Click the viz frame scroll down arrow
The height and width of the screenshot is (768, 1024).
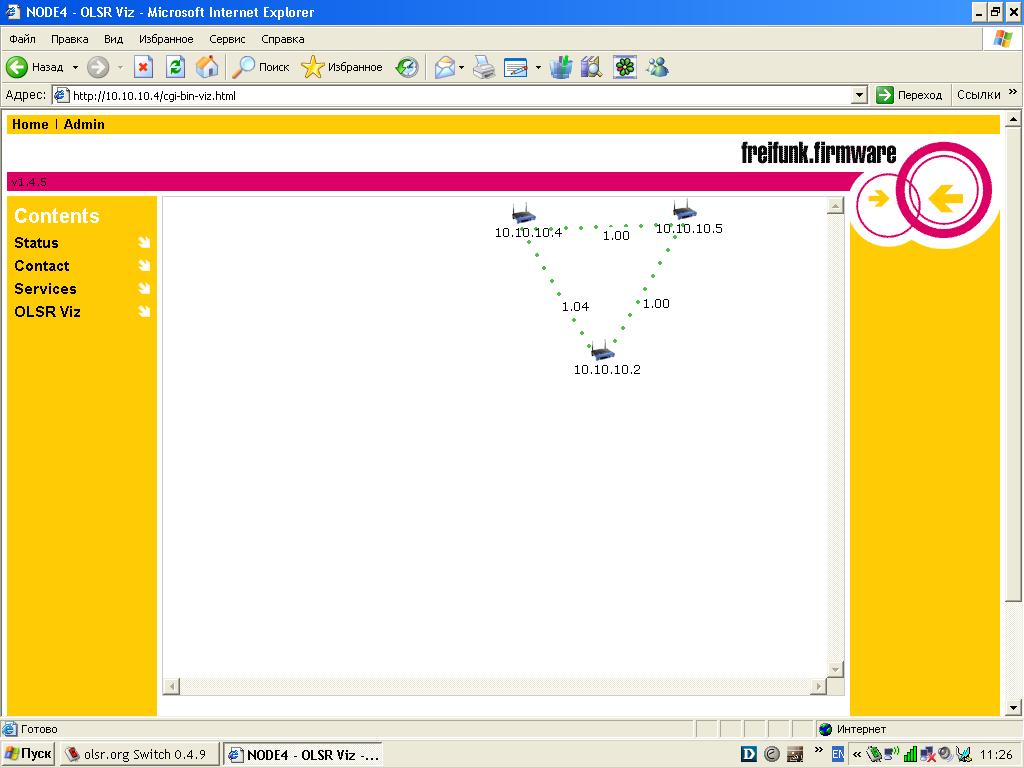(835, 669)
